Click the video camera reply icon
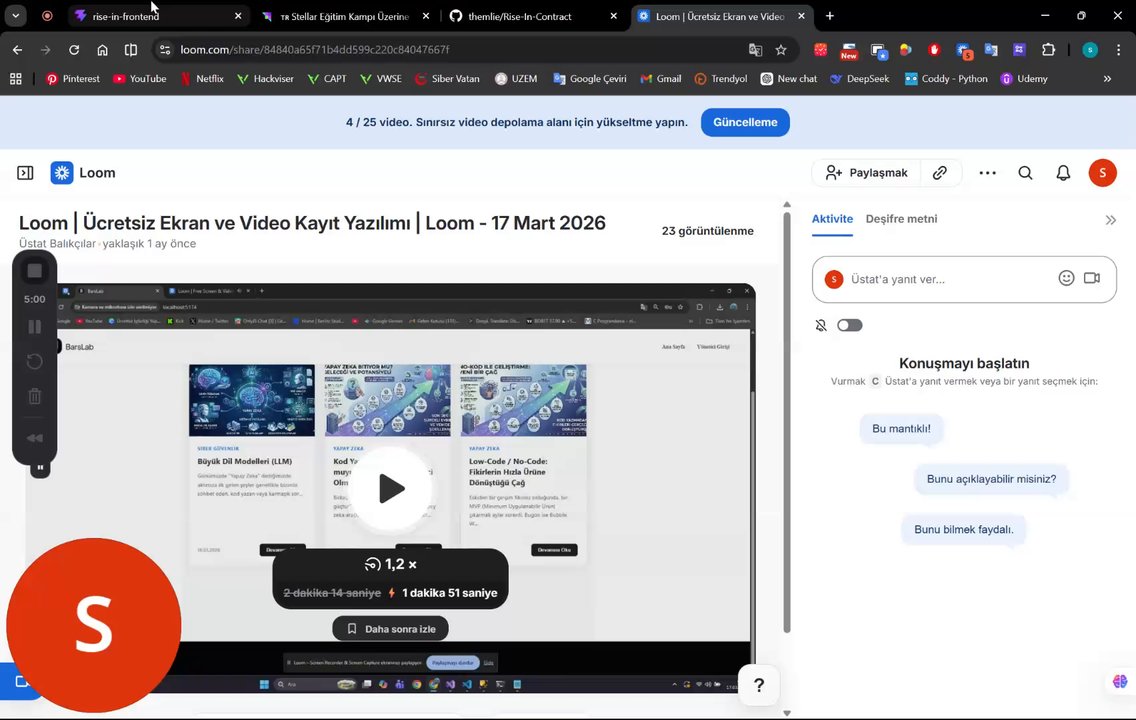 point(1092,279)
